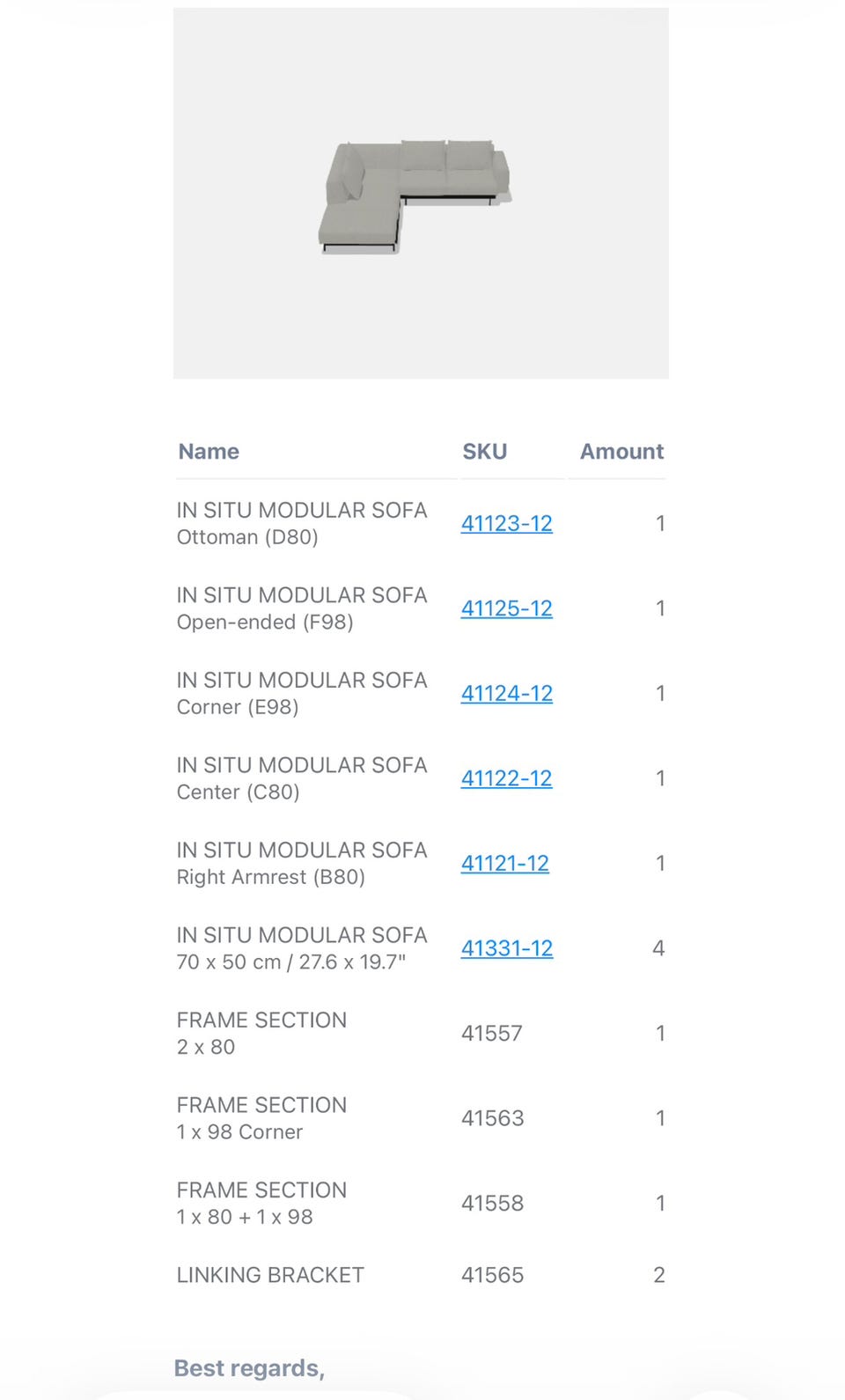Select the Ottoman (D80) item name

tap(247, 537)
